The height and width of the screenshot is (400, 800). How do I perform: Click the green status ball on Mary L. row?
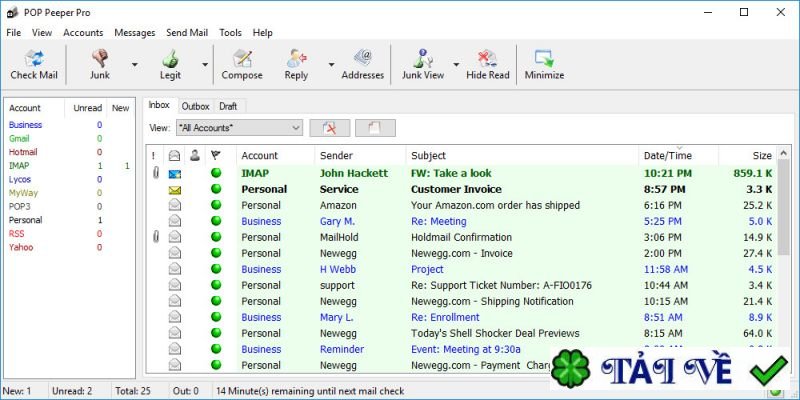click(216, 317)
